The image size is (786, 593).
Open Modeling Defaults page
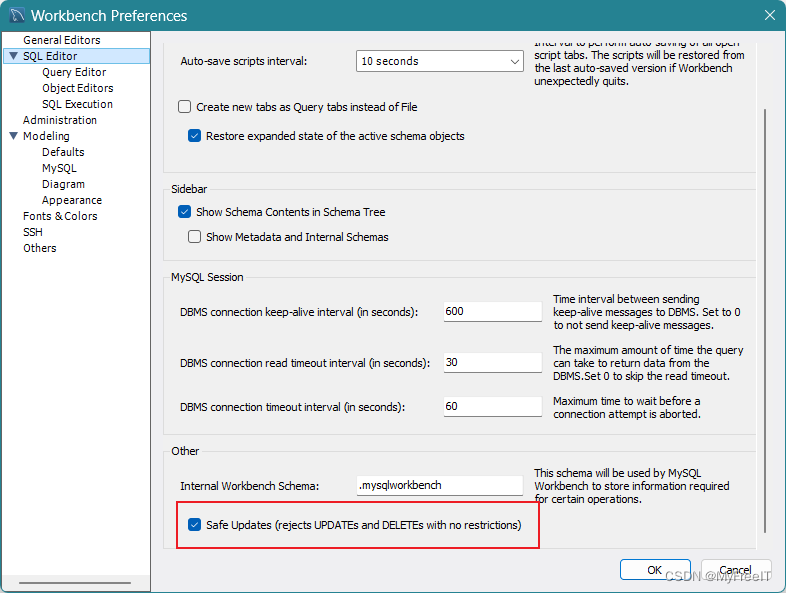pos(63,152)
